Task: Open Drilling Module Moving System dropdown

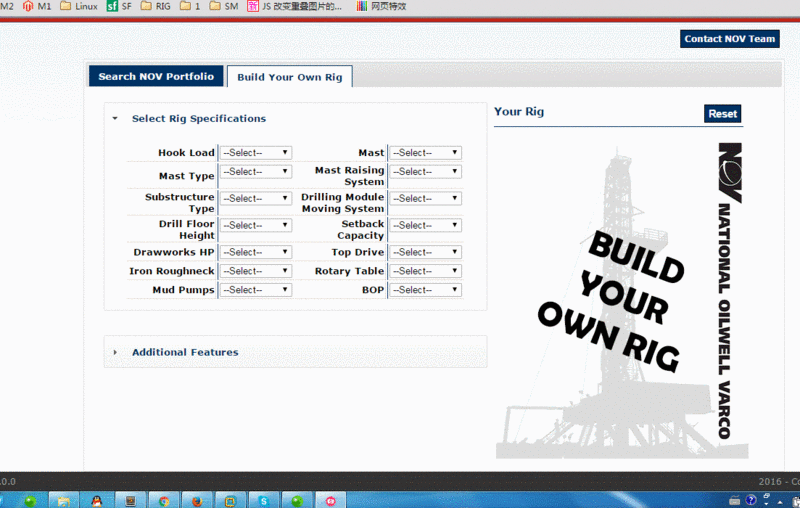Action: pyautogui.click(x=426, y=198)
